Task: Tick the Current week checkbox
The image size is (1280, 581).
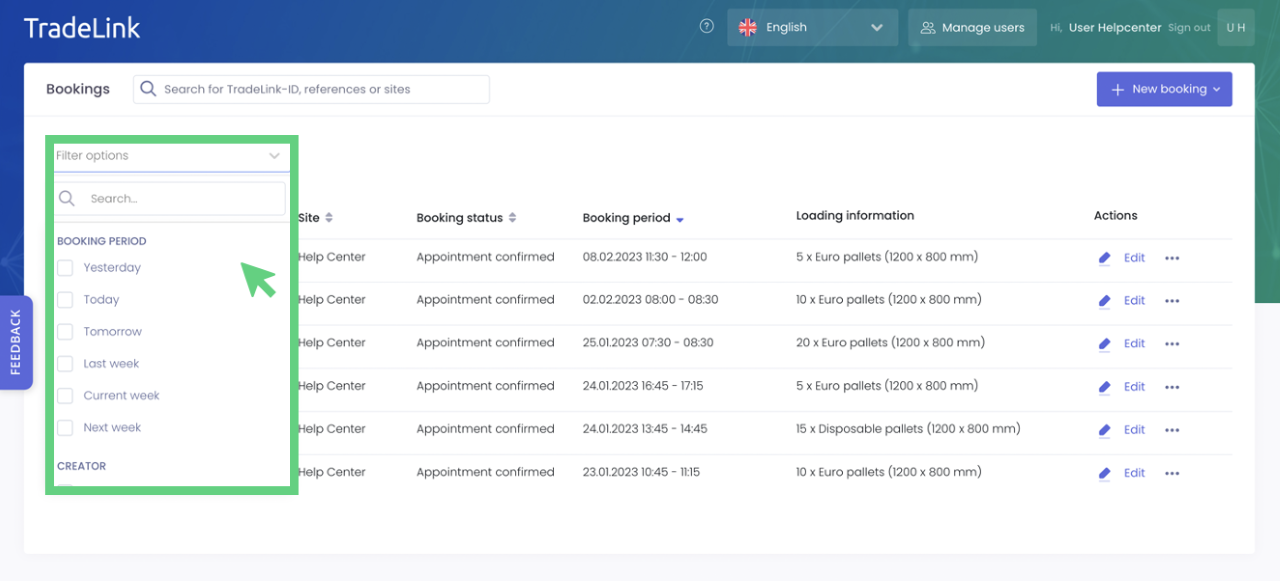Action: pos(65,396)
